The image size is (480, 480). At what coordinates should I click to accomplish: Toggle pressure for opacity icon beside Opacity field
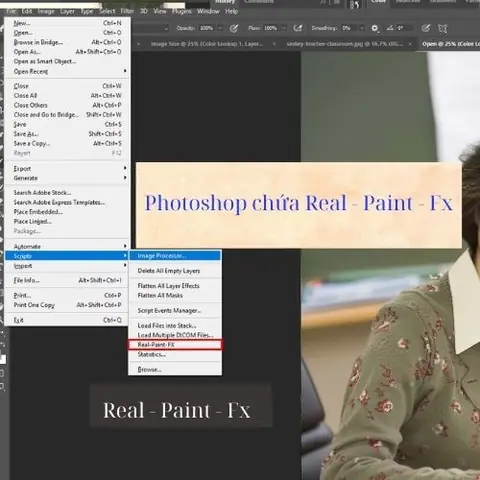tap(234, 28)
